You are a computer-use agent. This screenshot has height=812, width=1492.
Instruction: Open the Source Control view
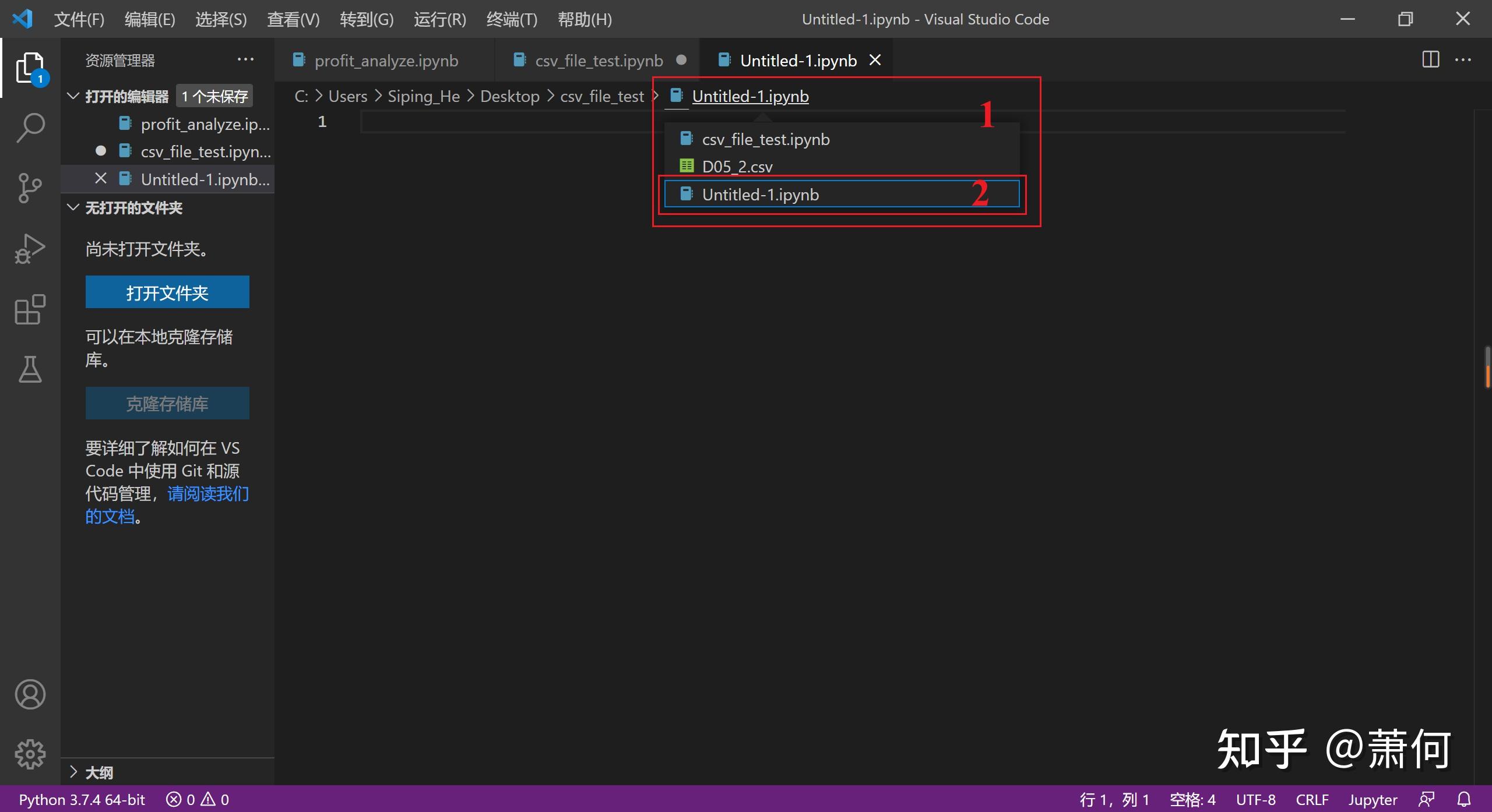click(x=30, y=188)
